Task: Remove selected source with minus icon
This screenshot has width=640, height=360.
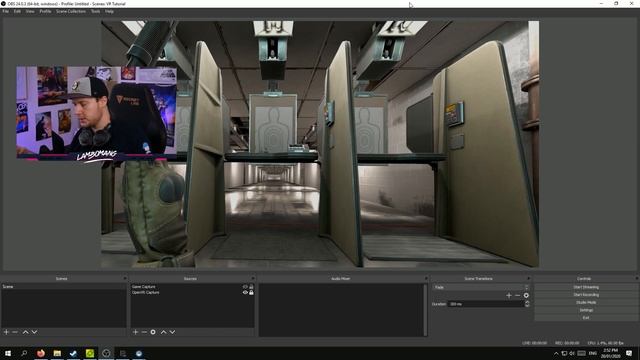Action: pos(144,332)
